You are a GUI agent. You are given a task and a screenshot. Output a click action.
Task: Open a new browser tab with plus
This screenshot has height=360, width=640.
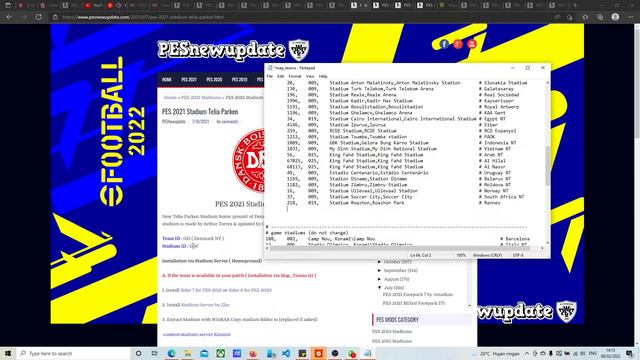[575, 5]
